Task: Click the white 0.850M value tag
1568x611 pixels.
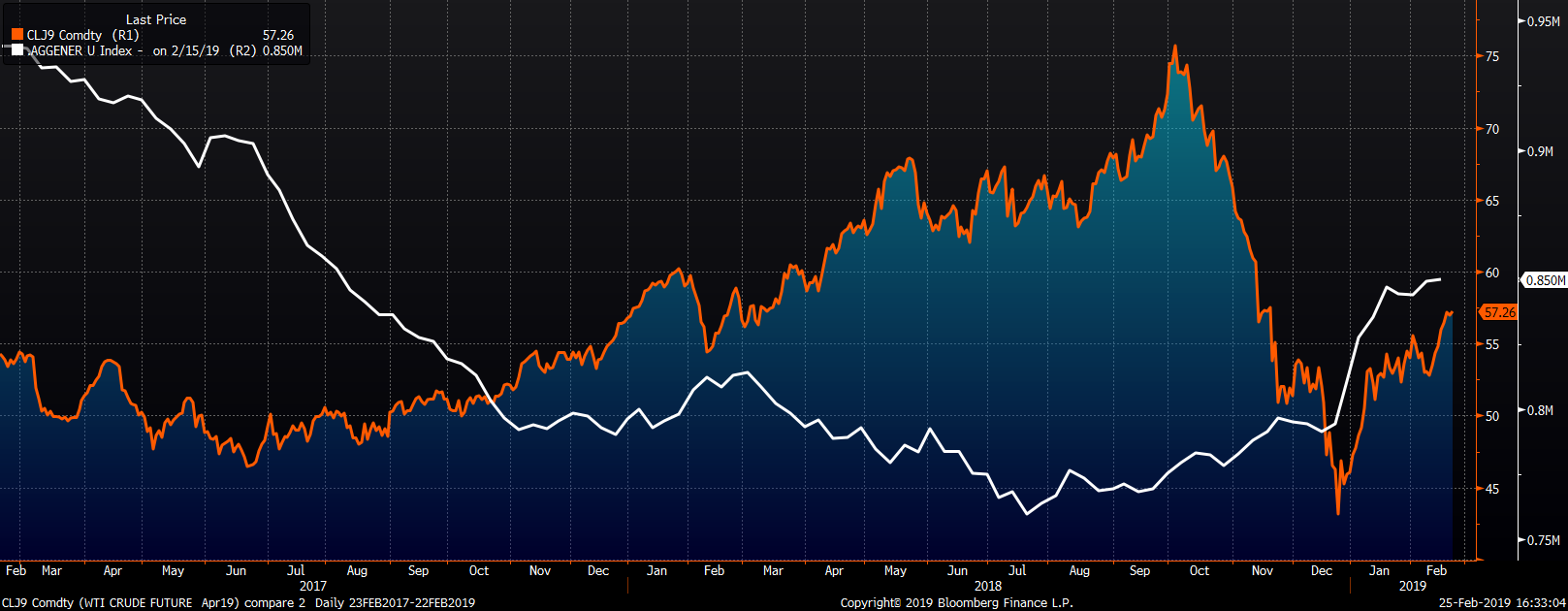Action: [x=1545, y=280]
